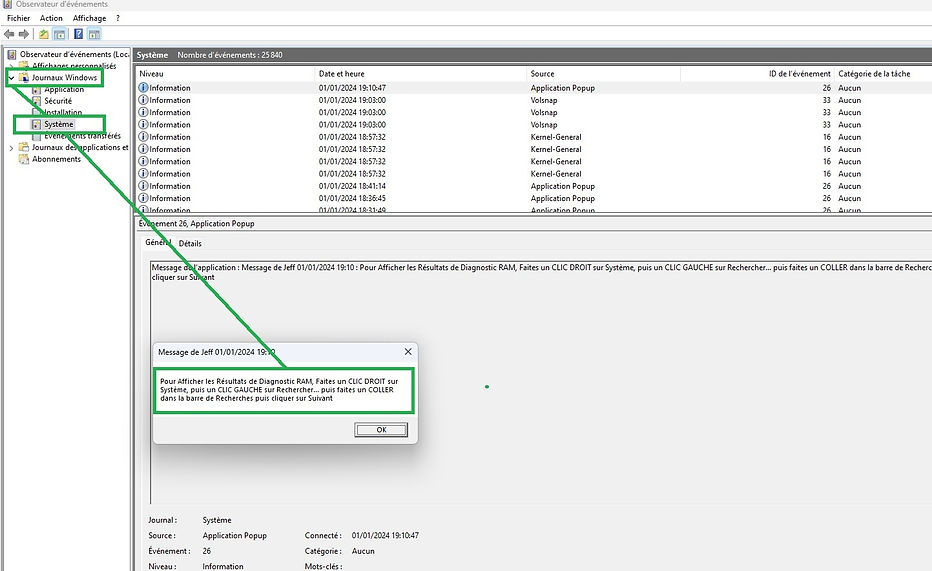Screen dimensions: 932x571
Task: Click the dialog message text about Diagnostic RAM
Action: pos(279,390)
